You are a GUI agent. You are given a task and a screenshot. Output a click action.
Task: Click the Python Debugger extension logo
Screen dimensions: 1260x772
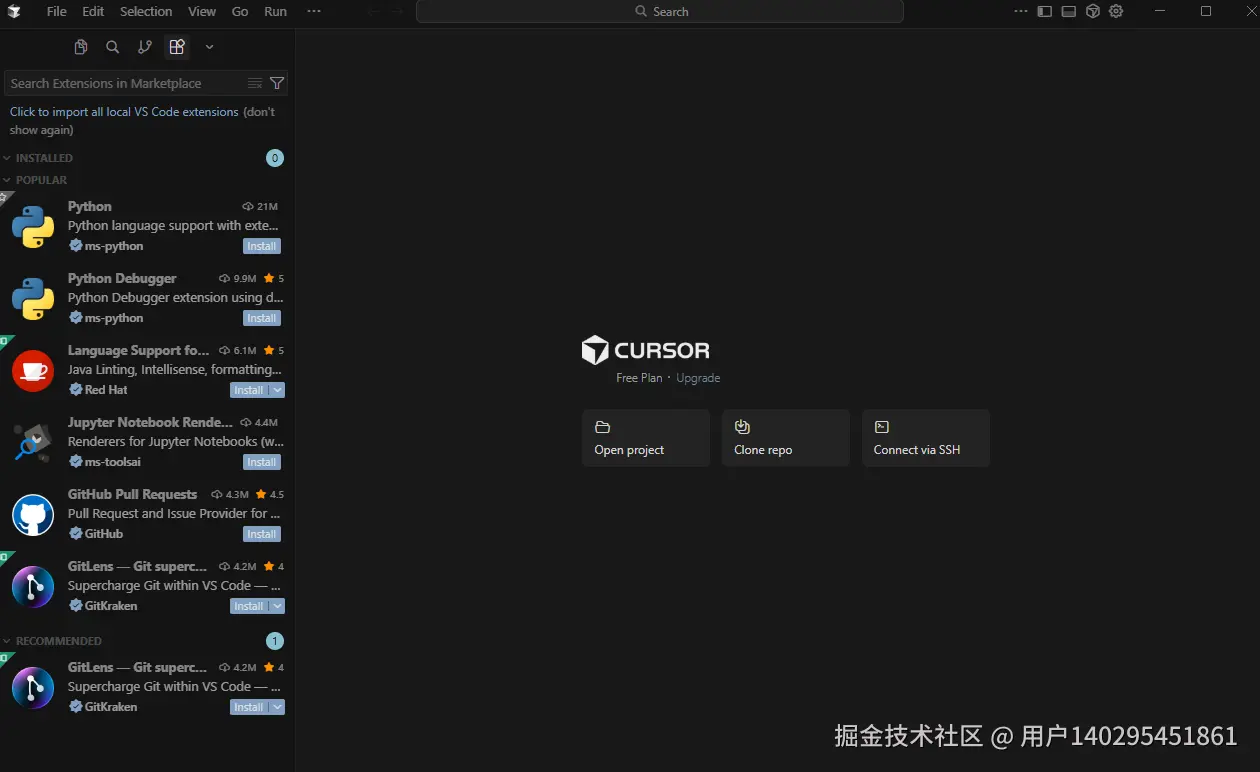pos(33,299)
